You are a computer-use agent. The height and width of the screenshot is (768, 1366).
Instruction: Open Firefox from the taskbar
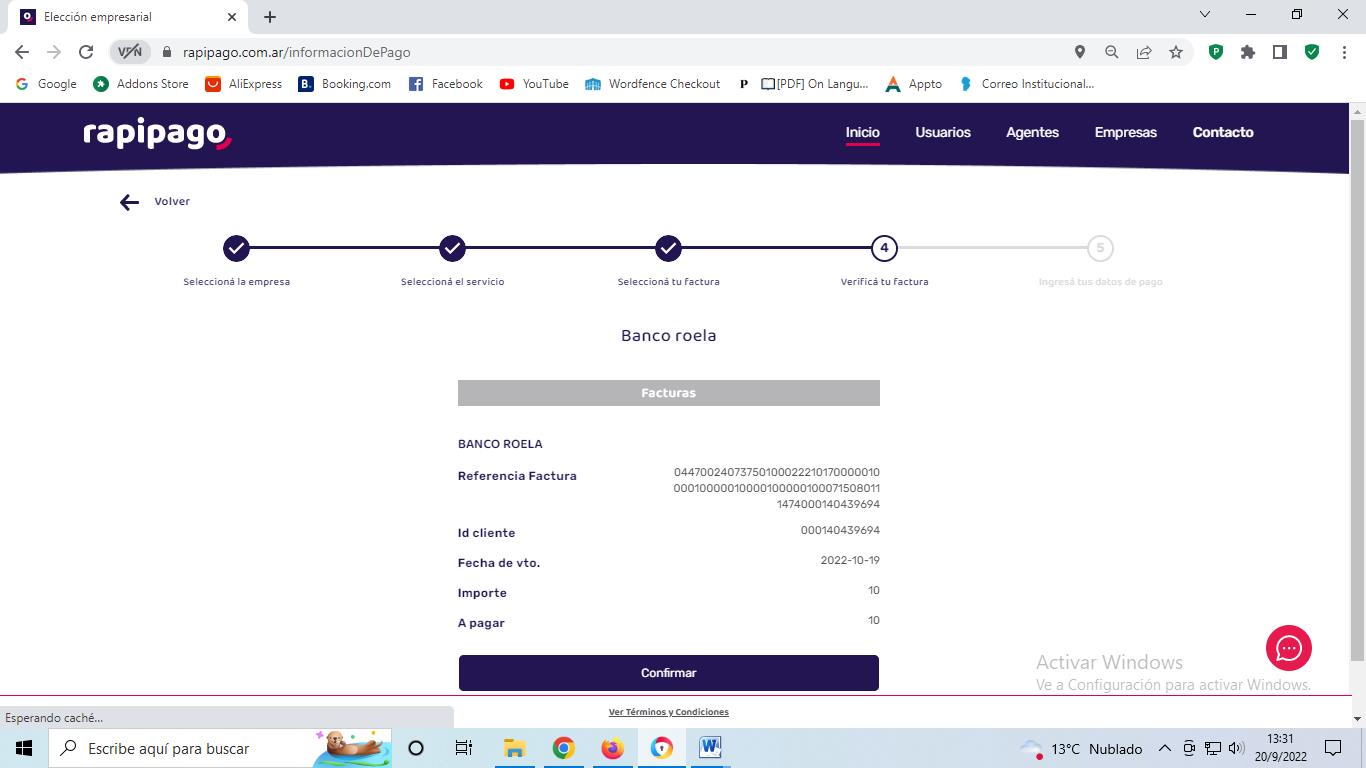[x=612, y=748]
